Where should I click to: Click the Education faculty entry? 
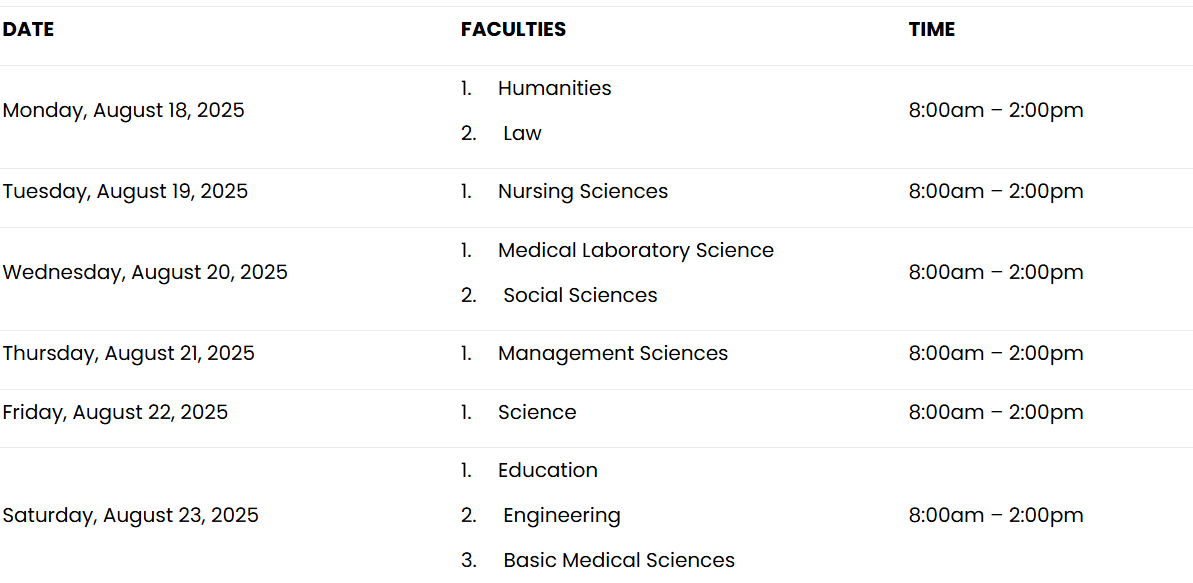pos(548,470)
